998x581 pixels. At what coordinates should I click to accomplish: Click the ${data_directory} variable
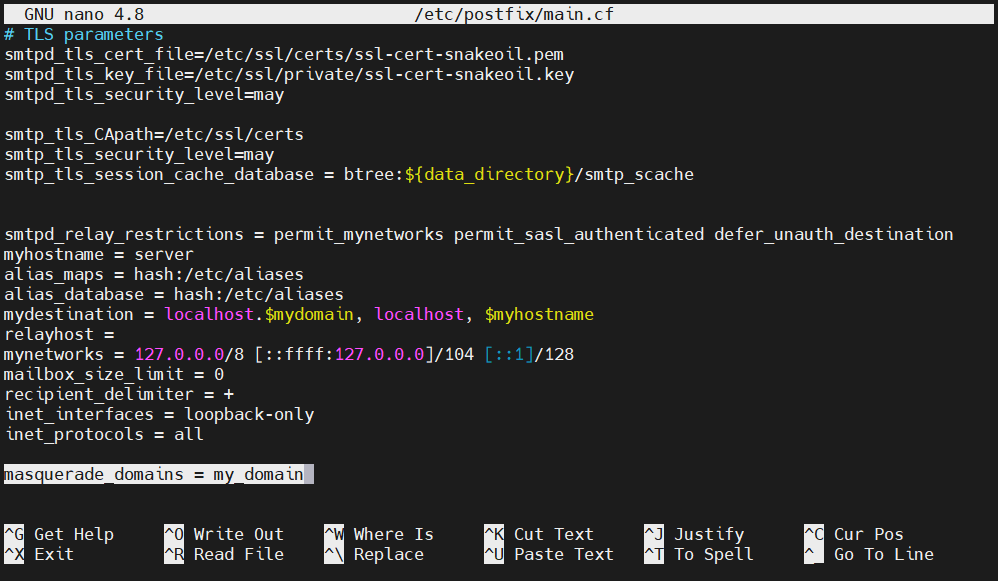489,174
